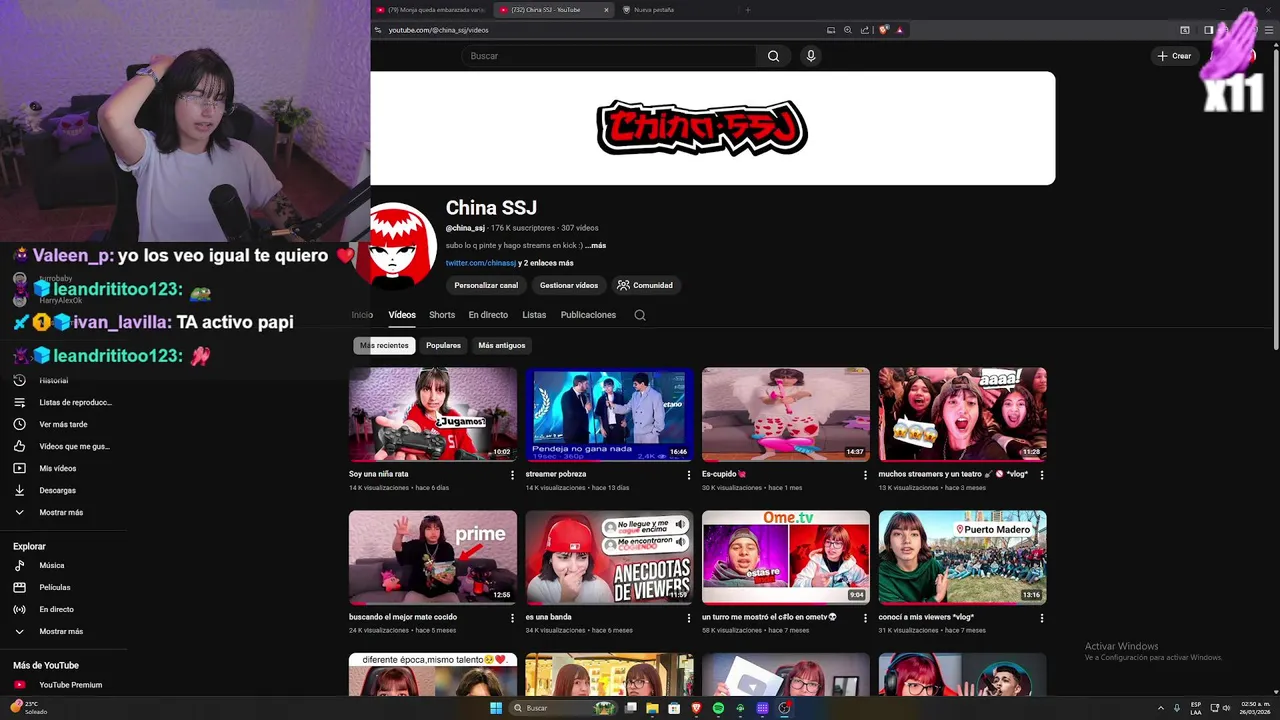Select 'Más recientes' filter chip
The width and height of the screenshot is (1280, 720).
384,345
